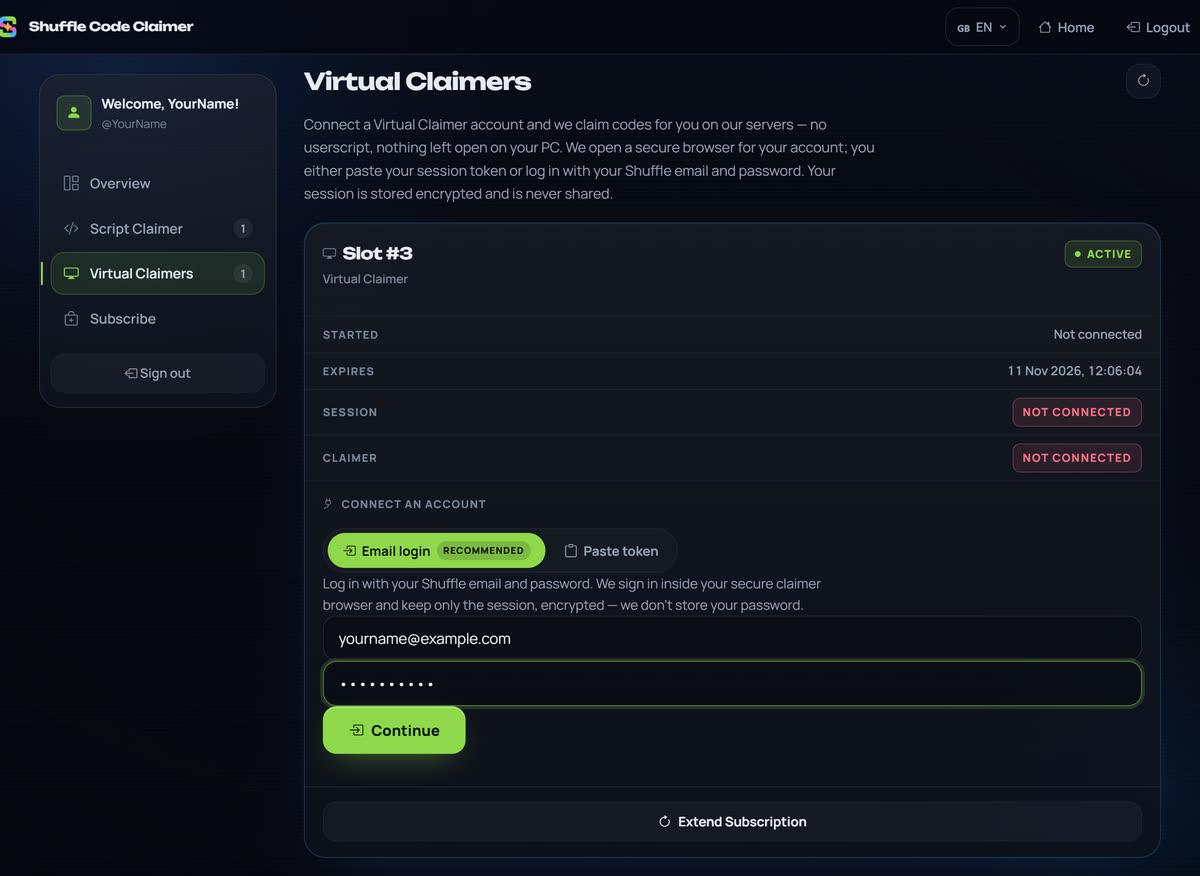Click the monitor icon next to Slot #3
The width and height of the screenshot is (1200, 876).
pyautogui.click(x=329, y=254)
